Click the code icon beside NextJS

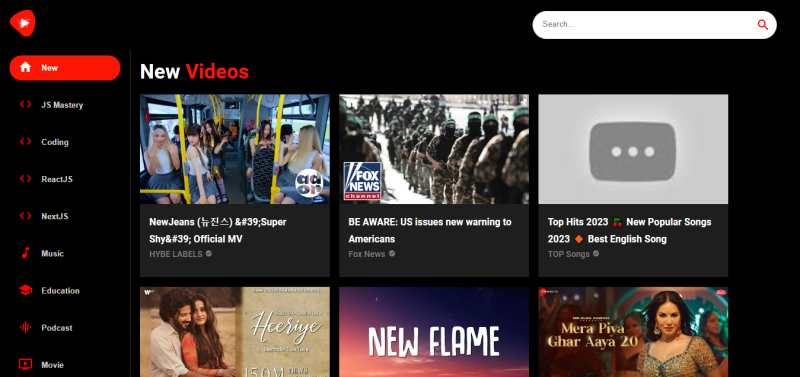click(25, 216)
